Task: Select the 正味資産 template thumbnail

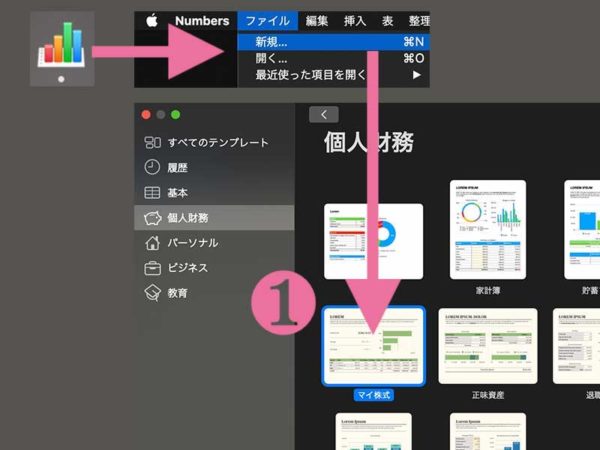Action: click(488, 346)
